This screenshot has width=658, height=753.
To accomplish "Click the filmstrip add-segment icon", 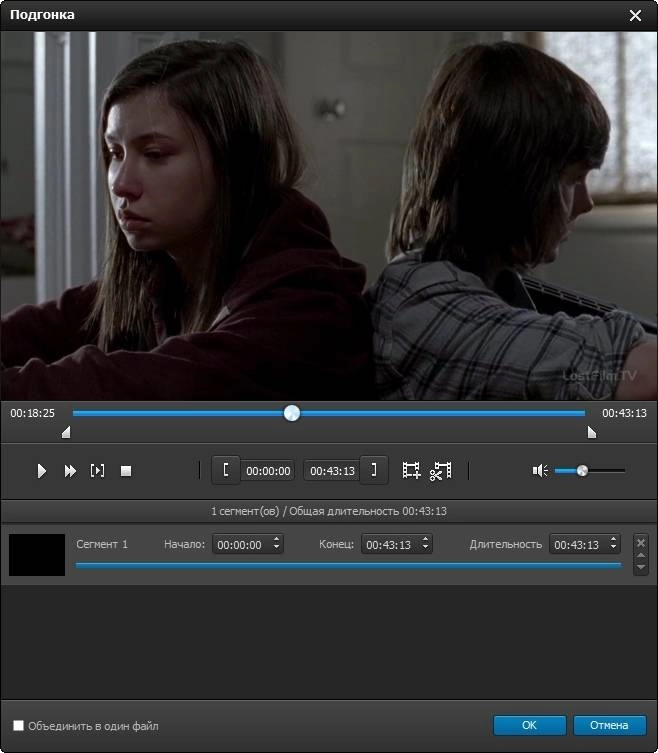I will click(x=411, y=471).
